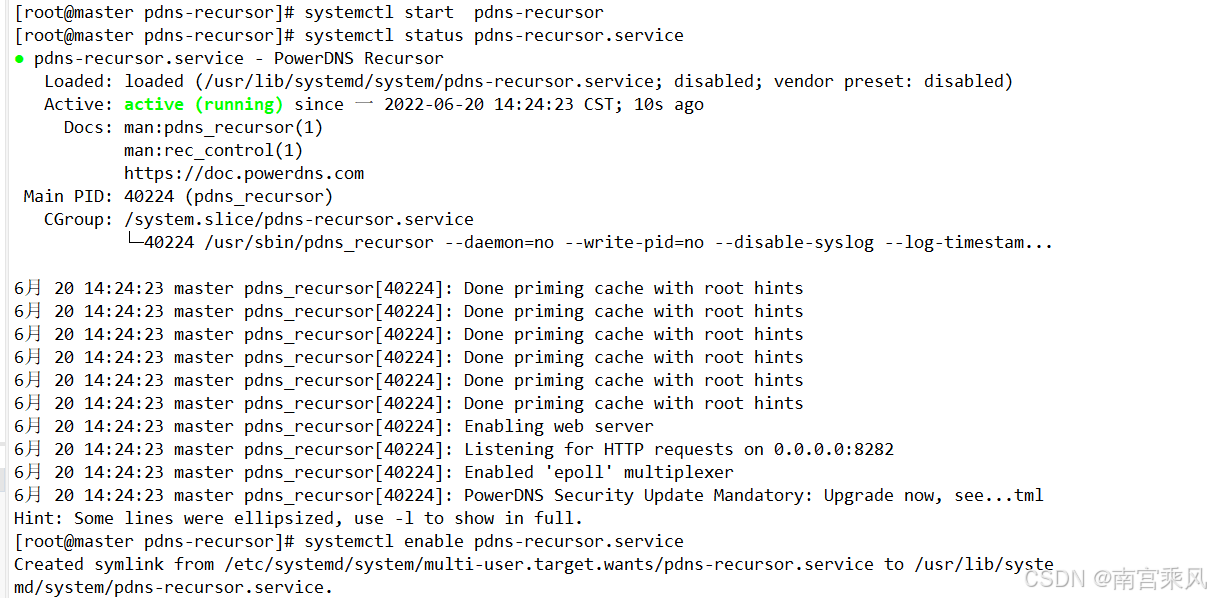Click the 'systemctl enable pdns-recursor.service' command

click(494, 541)
